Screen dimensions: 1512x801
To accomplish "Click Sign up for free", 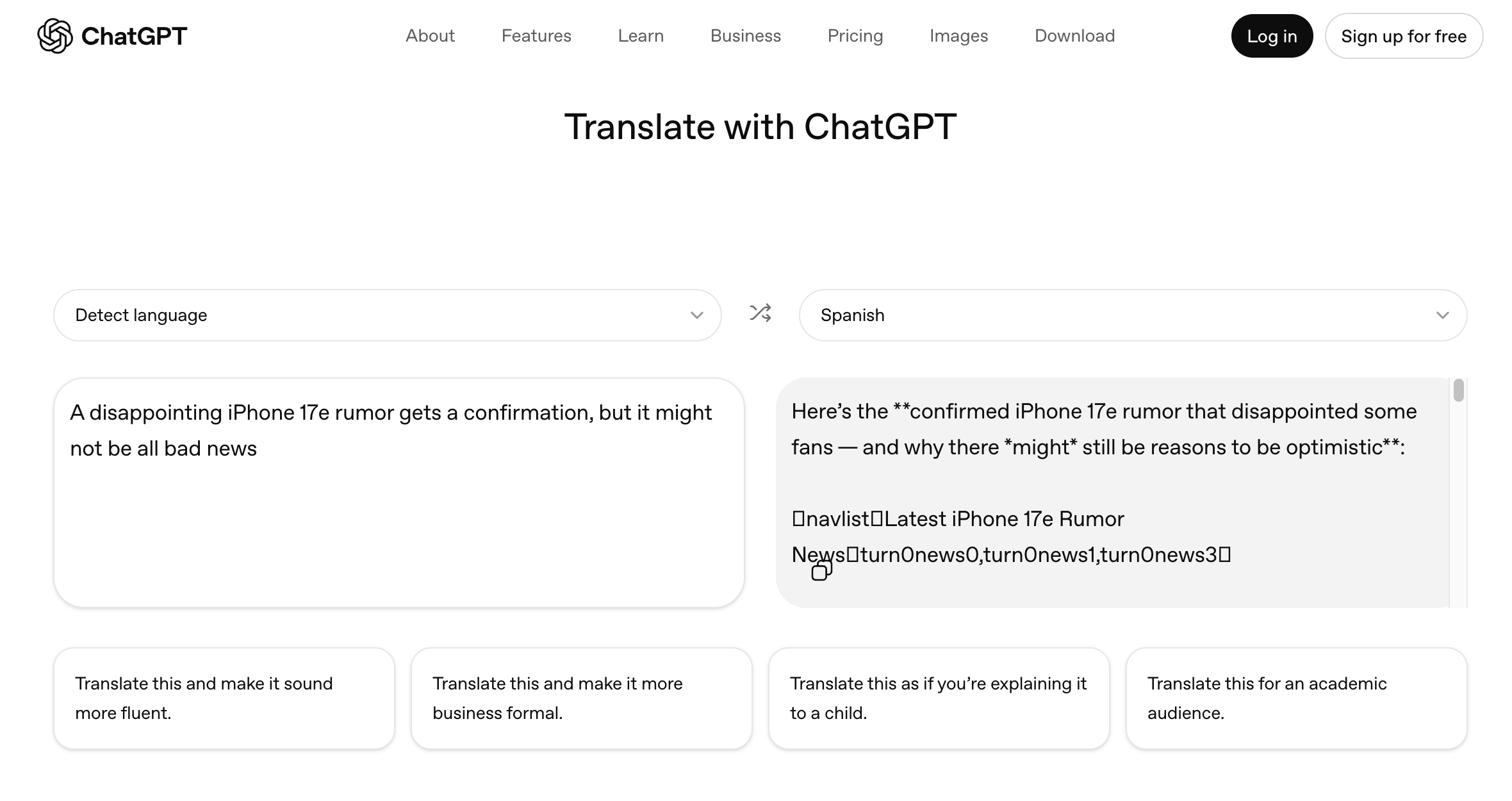I will pyautogui.click(x=1403, y=37).
